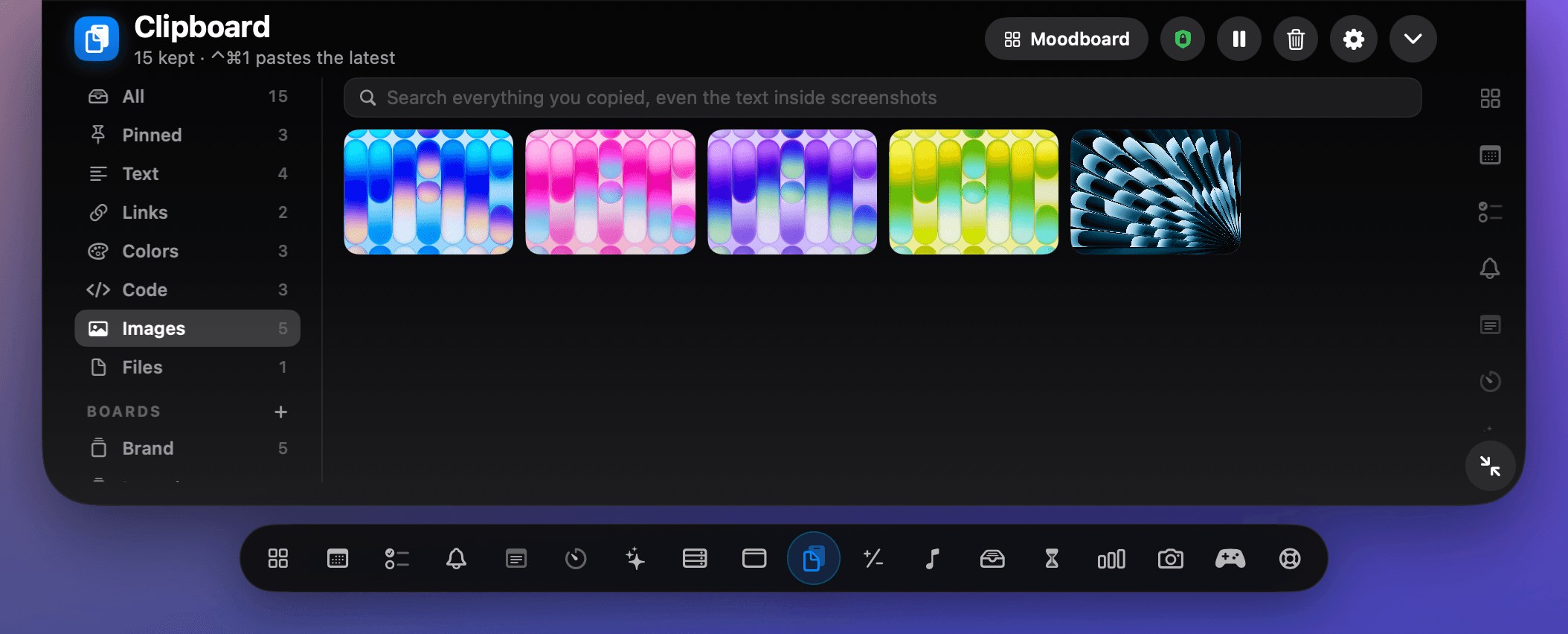This screenshot has height=634, width=1568.
Task: Open the stacked server rows icon in the dock
Action: 695,559
